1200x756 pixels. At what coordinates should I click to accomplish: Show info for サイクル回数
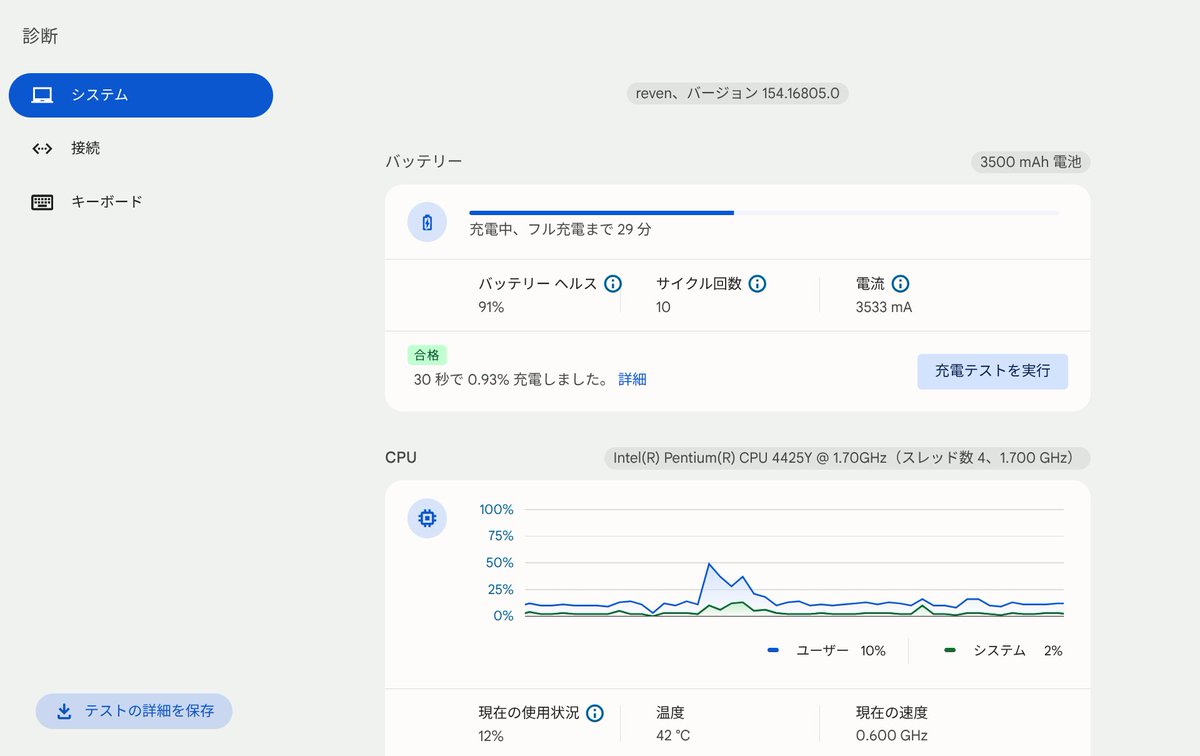point(757,284)
